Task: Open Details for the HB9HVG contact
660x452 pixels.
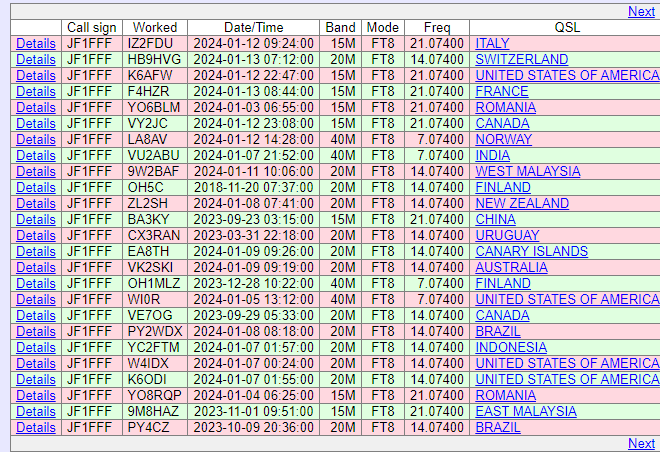Action: tap(36, 60)
